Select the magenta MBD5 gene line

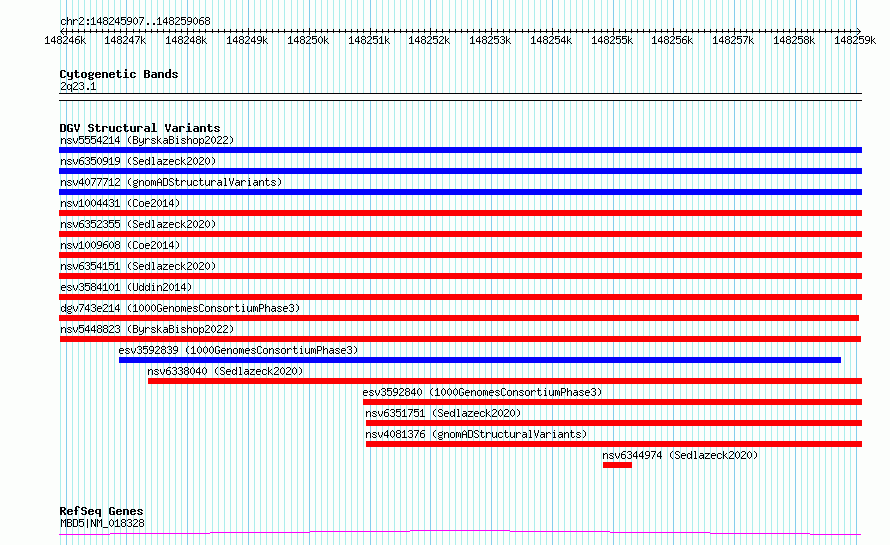coord(460,533)
